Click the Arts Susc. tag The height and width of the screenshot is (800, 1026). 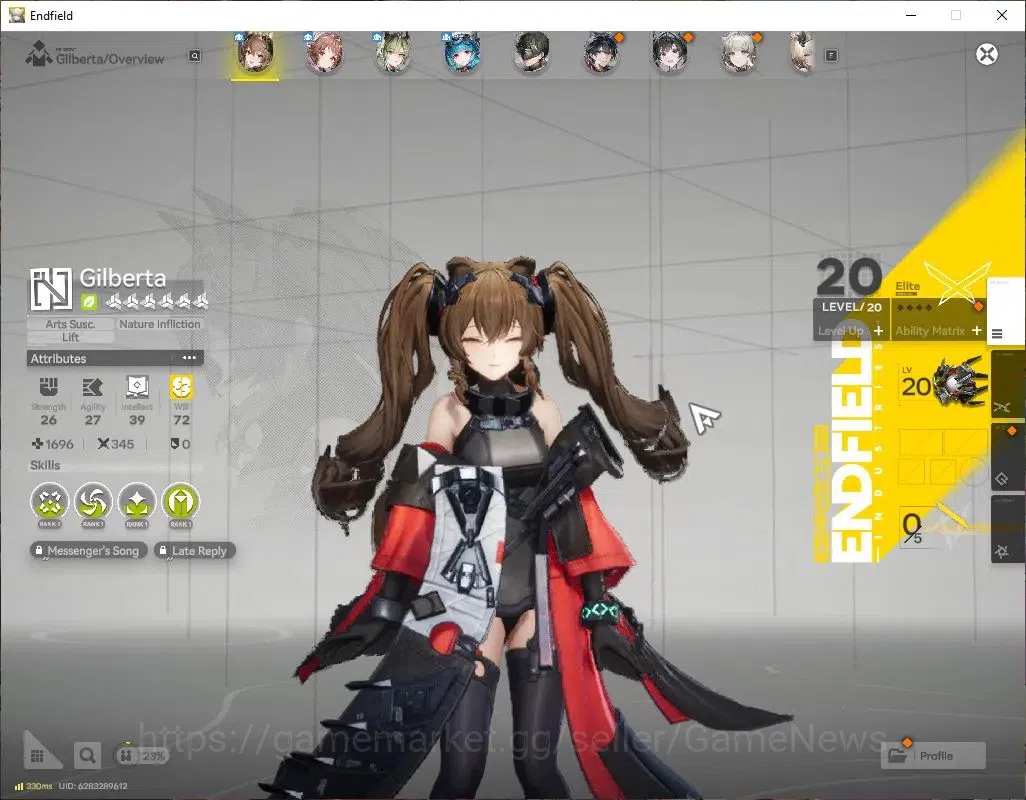[x=70, y=324]
